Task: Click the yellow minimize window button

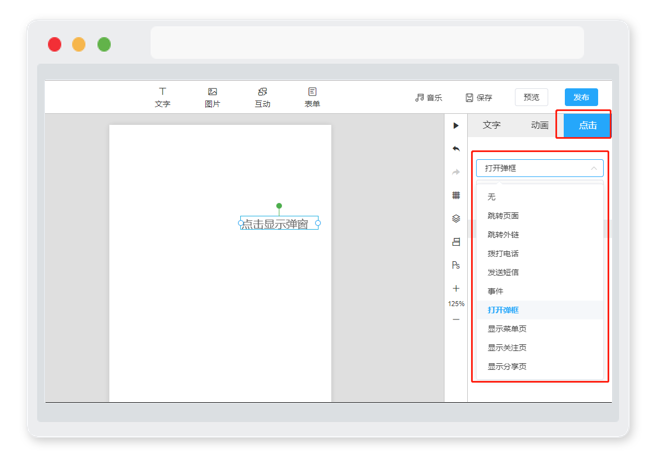Action: click(x=79, y=44)
